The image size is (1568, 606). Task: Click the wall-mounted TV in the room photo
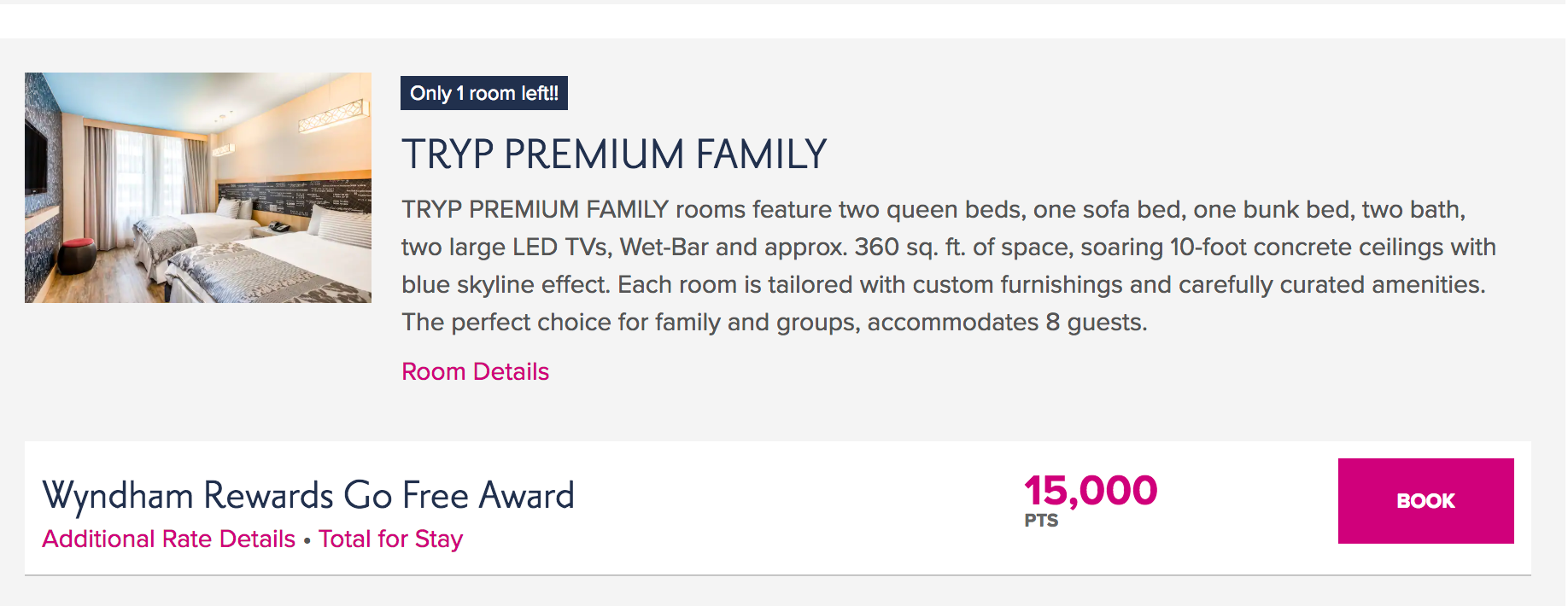(36, 158)
